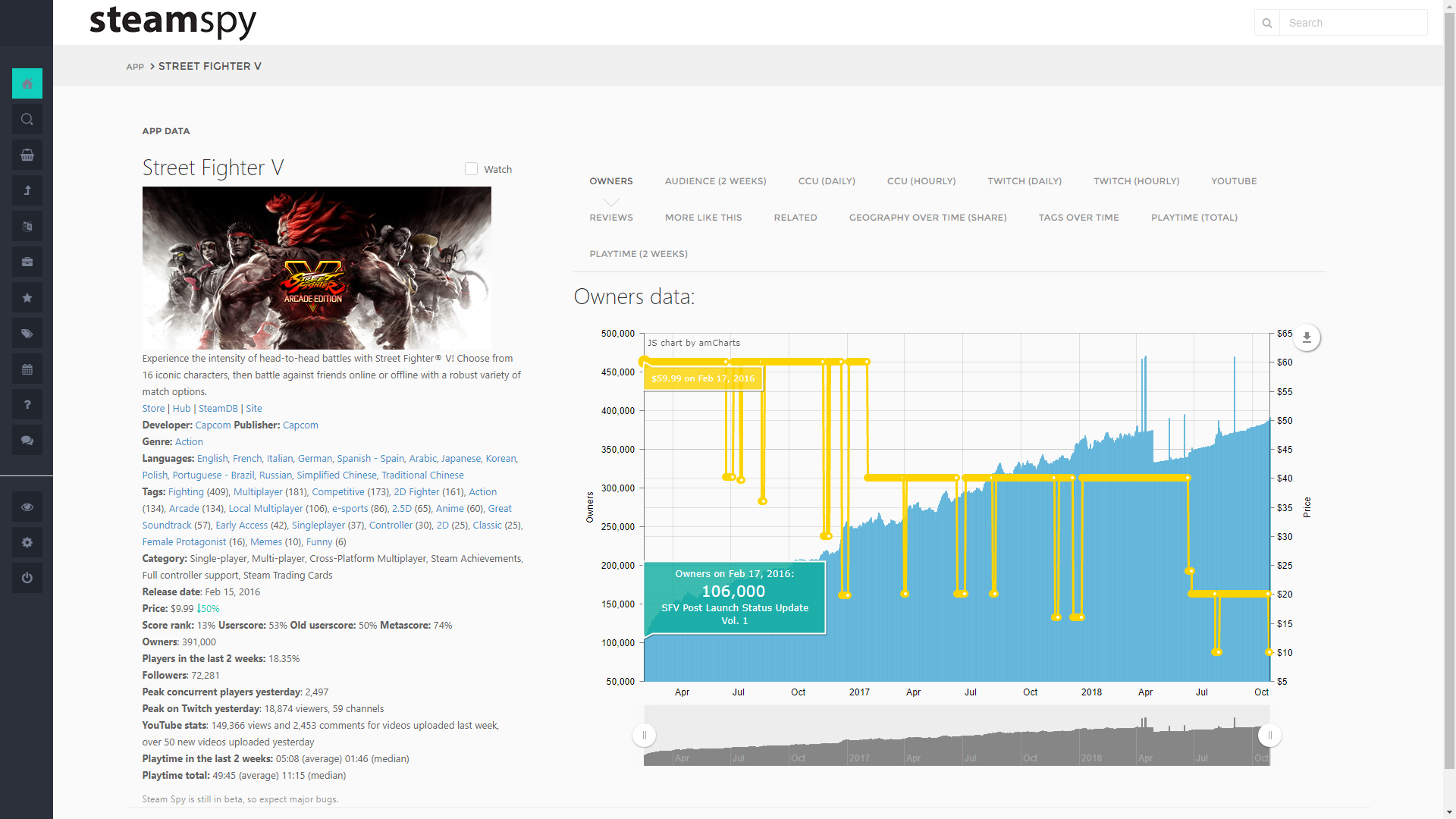Click the Traditional Chinese language link
1456x819 pixels.
click(x=422, y=475)
